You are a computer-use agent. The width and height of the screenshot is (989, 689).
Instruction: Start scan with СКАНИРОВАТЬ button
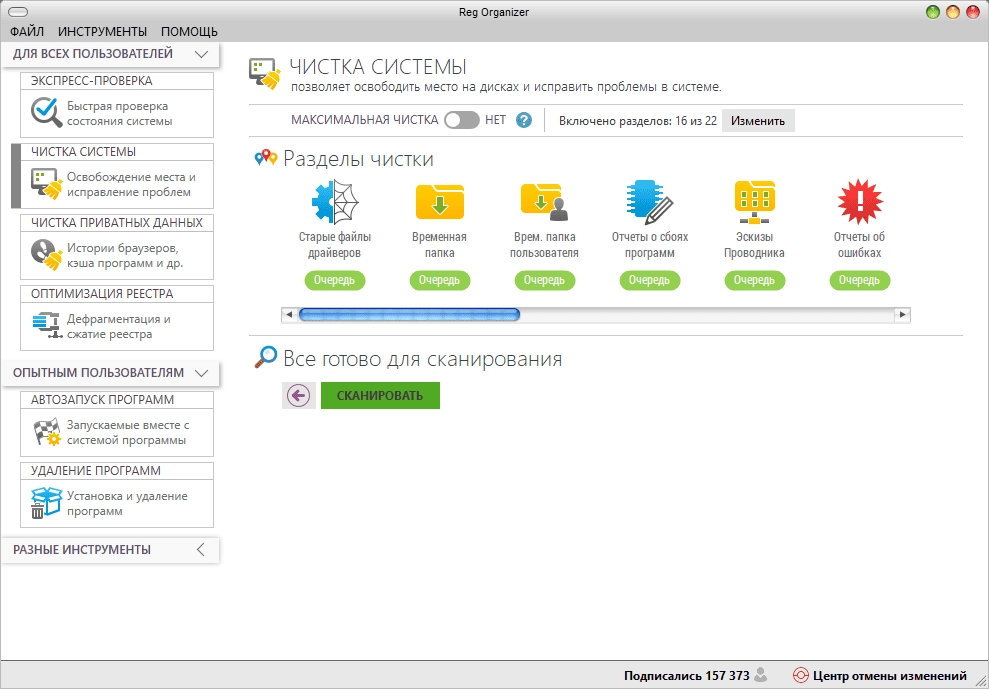(380, 396)
